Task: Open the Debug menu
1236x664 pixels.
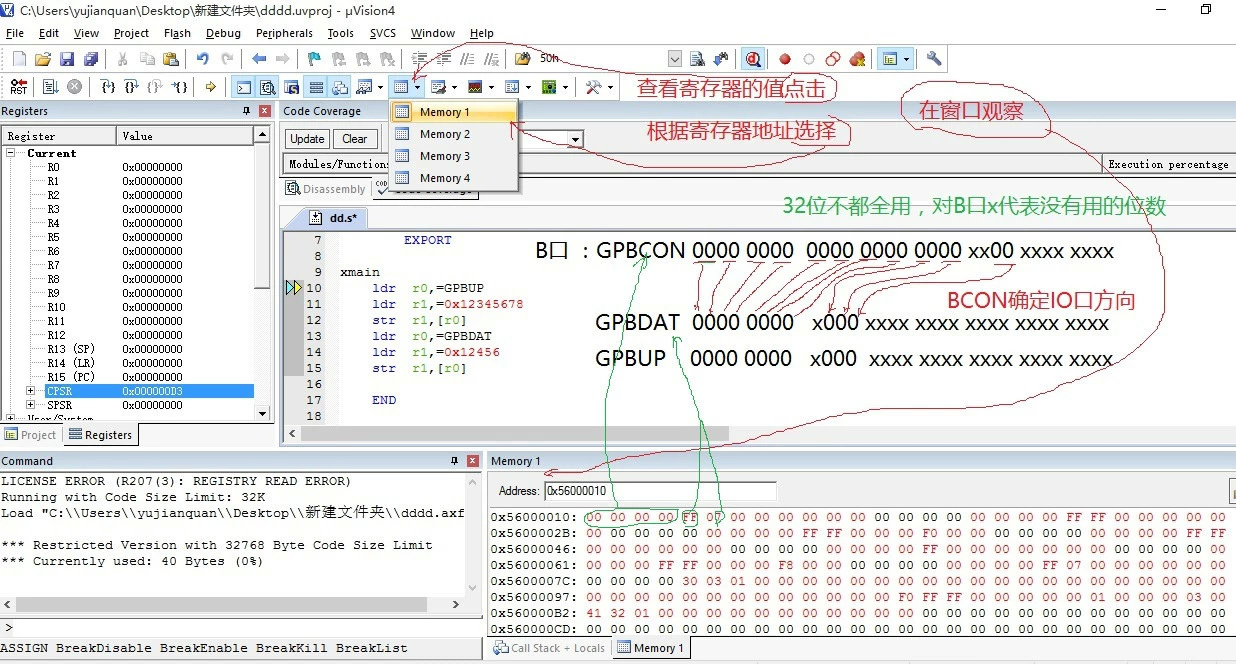Action: 223,33
